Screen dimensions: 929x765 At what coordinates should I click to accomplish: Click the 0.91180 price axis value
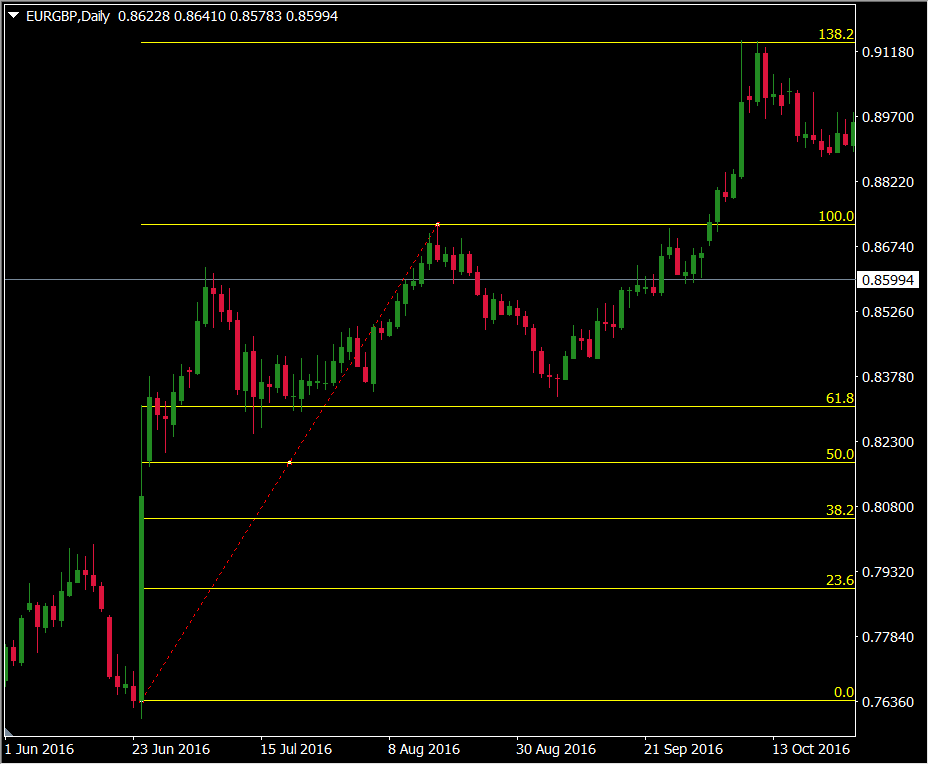888,52
